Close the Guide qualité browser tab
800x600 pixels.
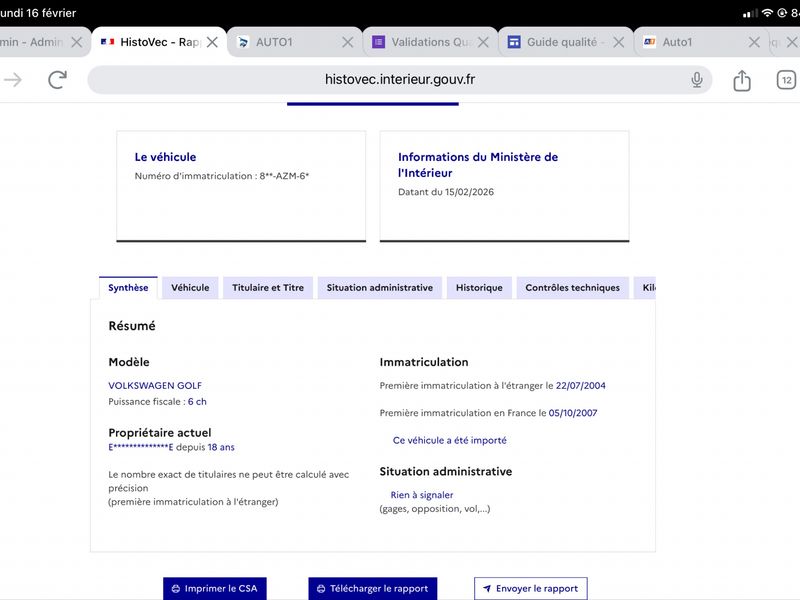(x=619, y=42)
